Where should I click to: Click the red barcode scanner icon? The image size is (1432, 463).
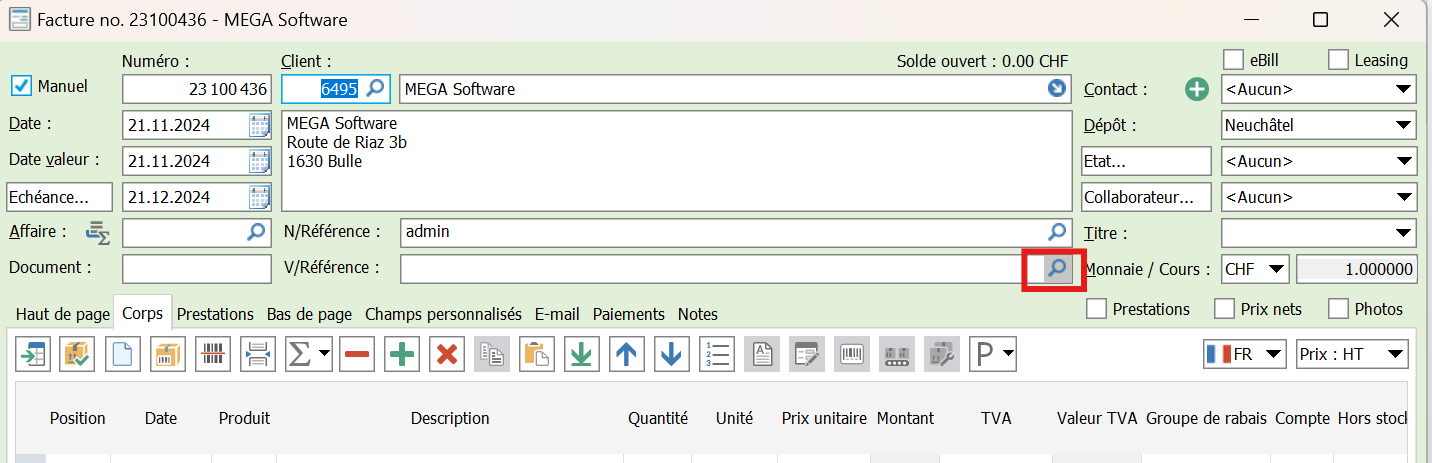click(213, 354)
